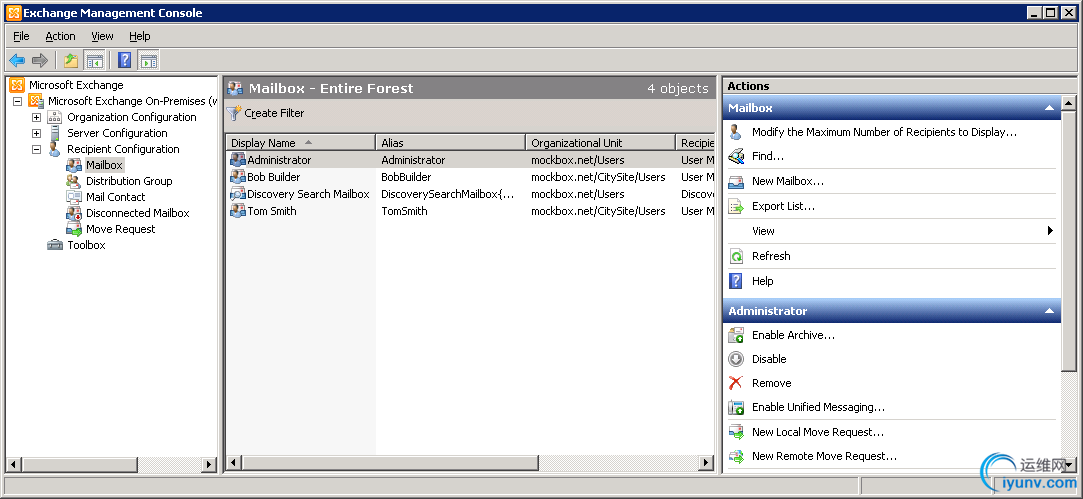Viewport: 1083px width, 499px height.
Task: Click the New Mailbox action icon
Action: 736,181
